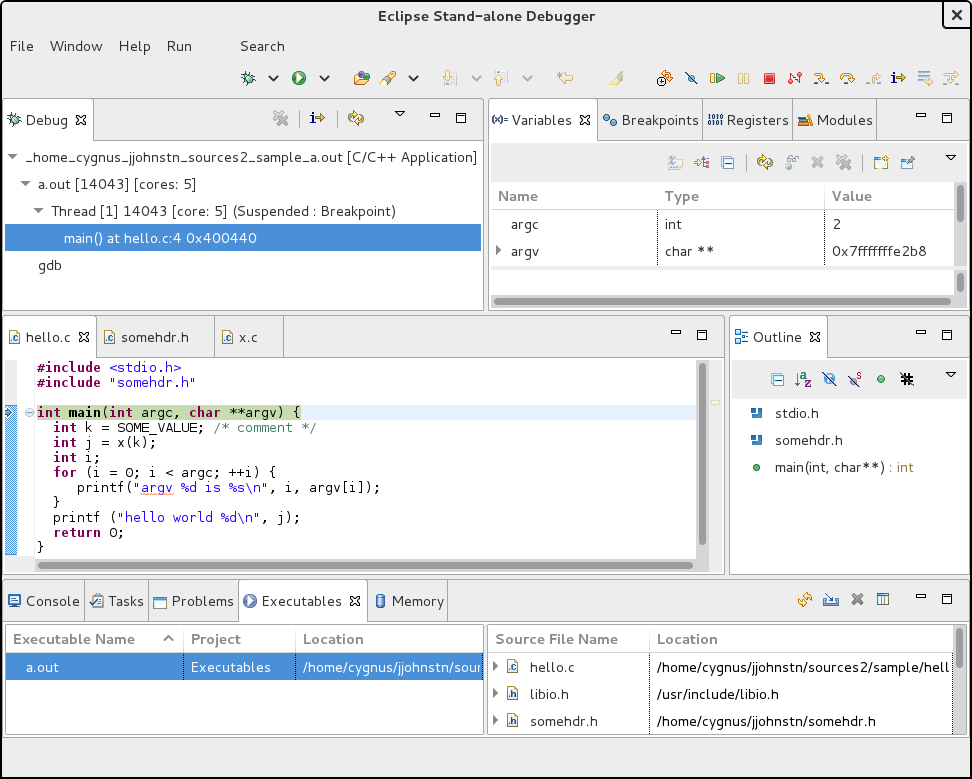This screenshot has height=779, width=972.
Task: Toggle Hide Non-Public Members green dot icon
Action: tap(881, 379)
